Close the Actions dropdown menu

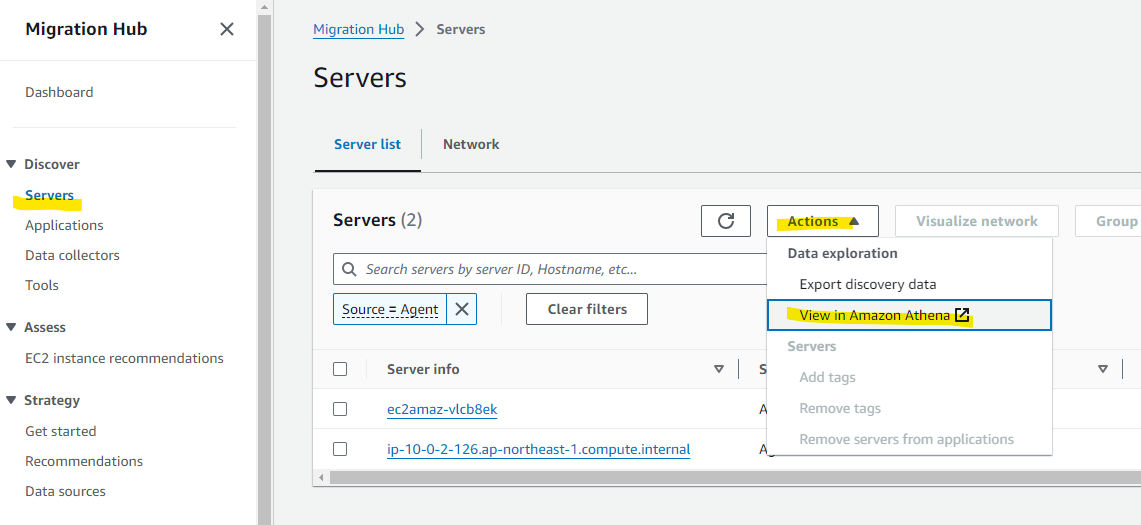(x=822, y=221)
